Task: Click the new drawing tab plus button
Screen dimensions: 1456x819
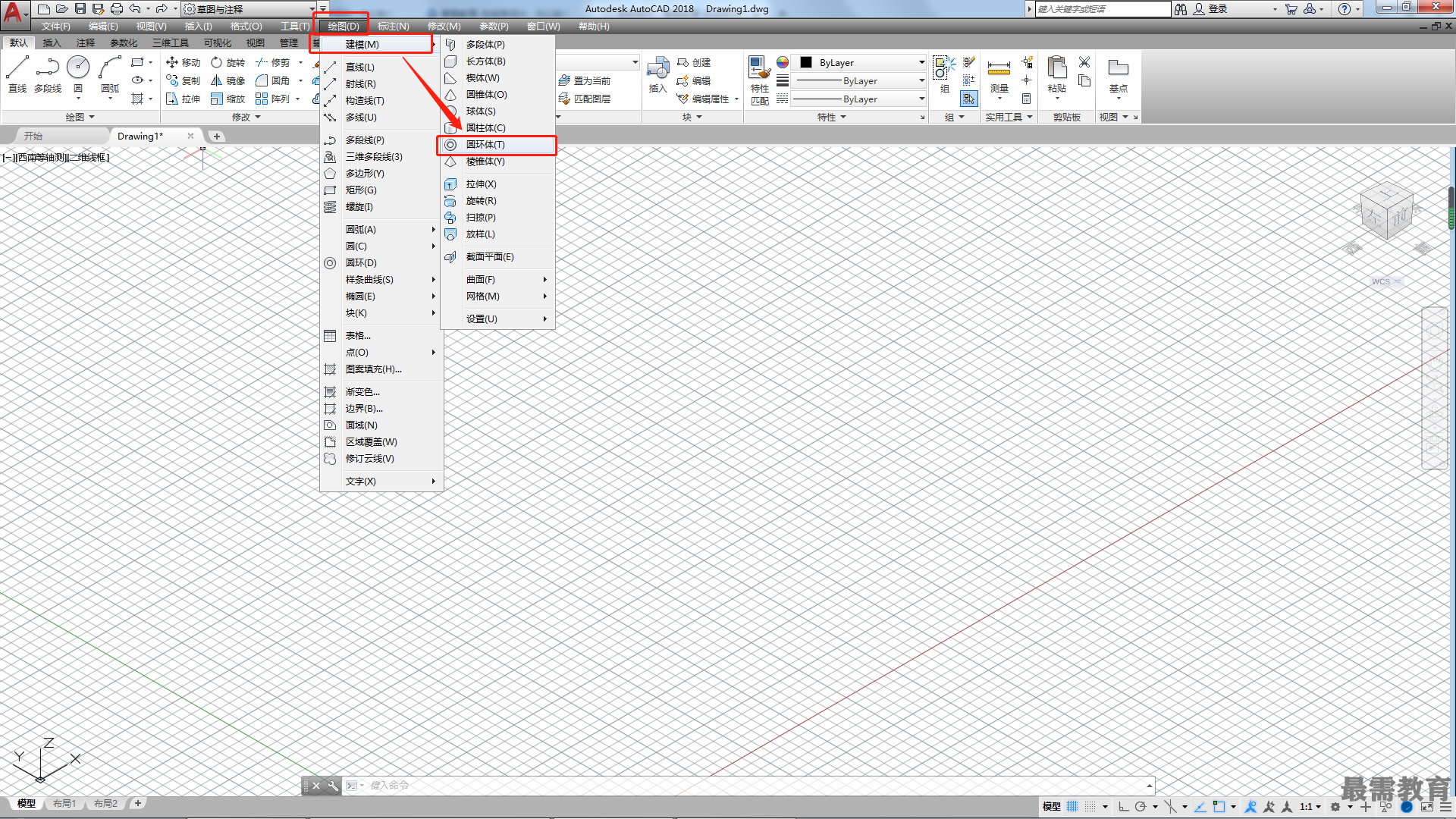Action: pos(217,136)
